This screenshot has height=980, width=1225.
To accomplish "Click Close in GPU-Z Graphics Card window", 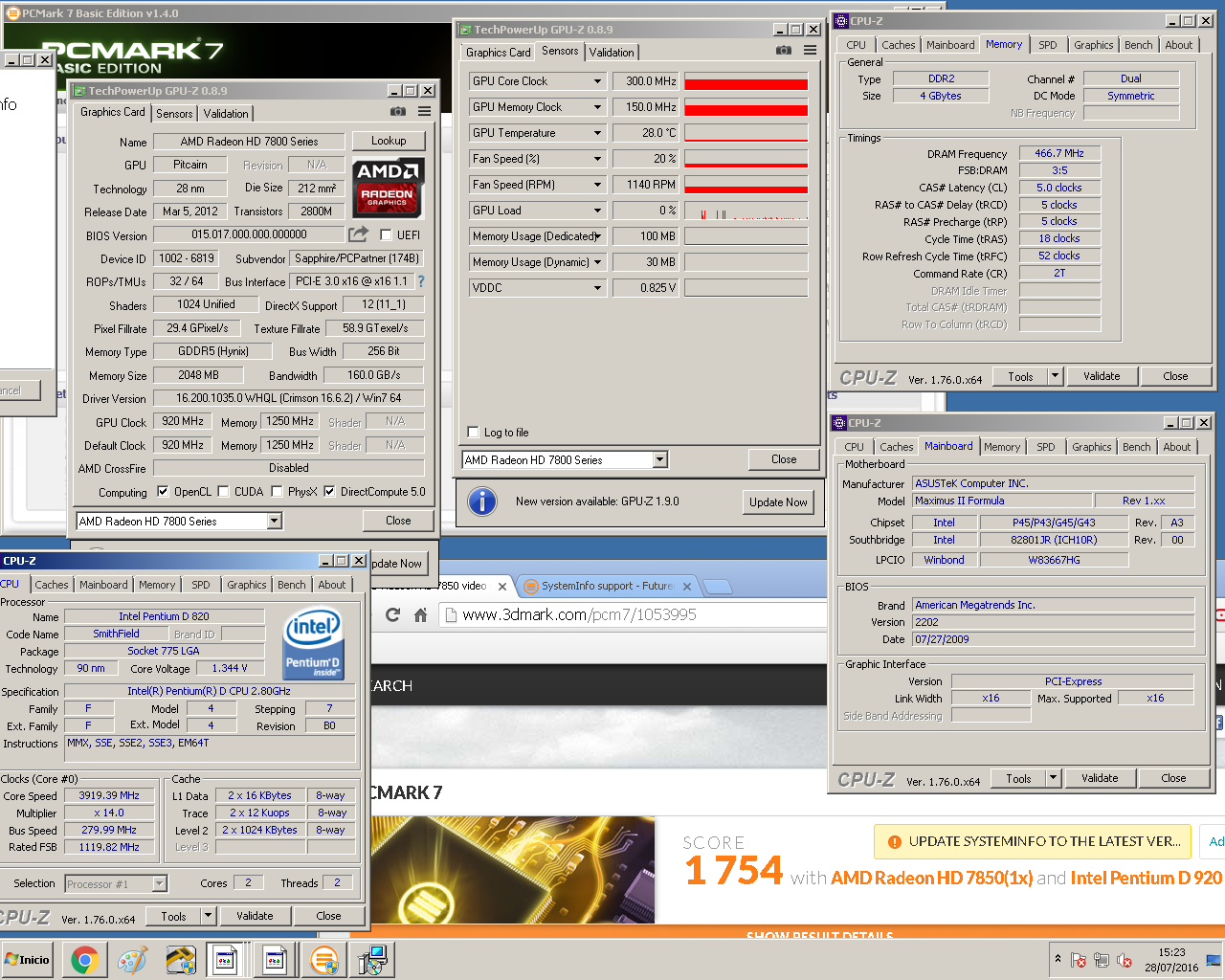I will click(398, 521).
